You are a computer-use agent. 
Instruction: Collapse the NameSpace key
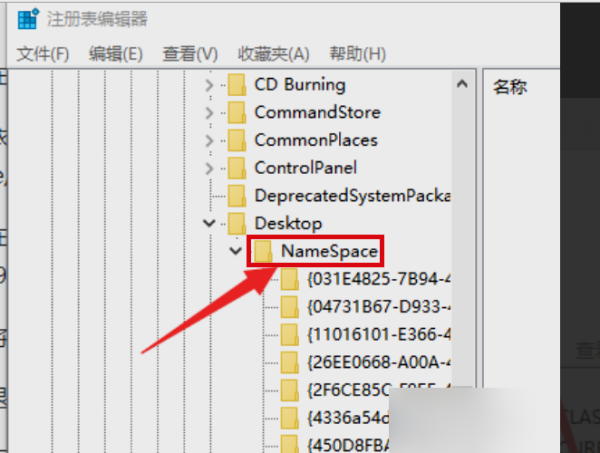(x=235, y=251)
